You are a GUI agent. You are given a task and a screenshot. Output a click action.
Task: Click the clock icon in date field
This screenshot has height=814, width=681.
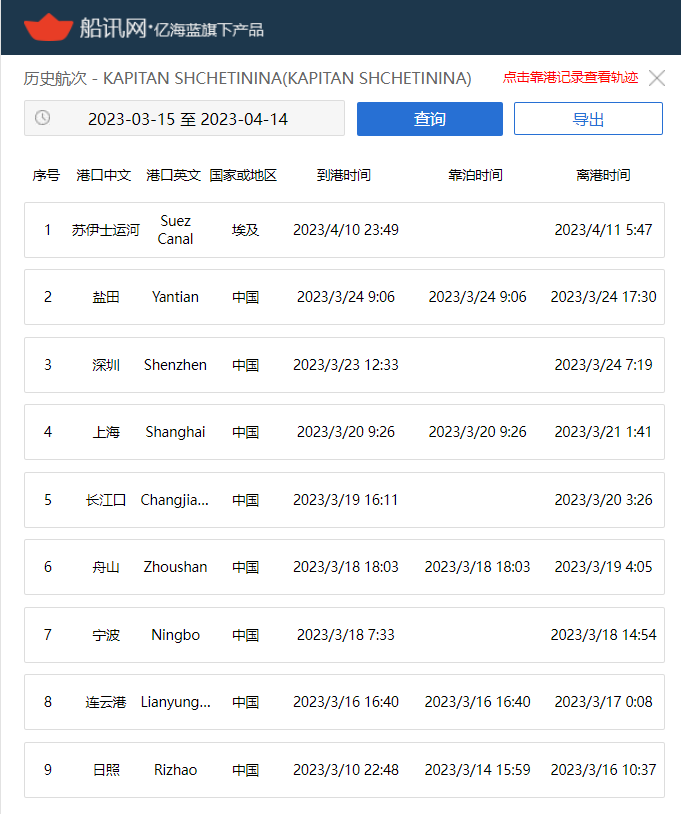tap(43, 118)
